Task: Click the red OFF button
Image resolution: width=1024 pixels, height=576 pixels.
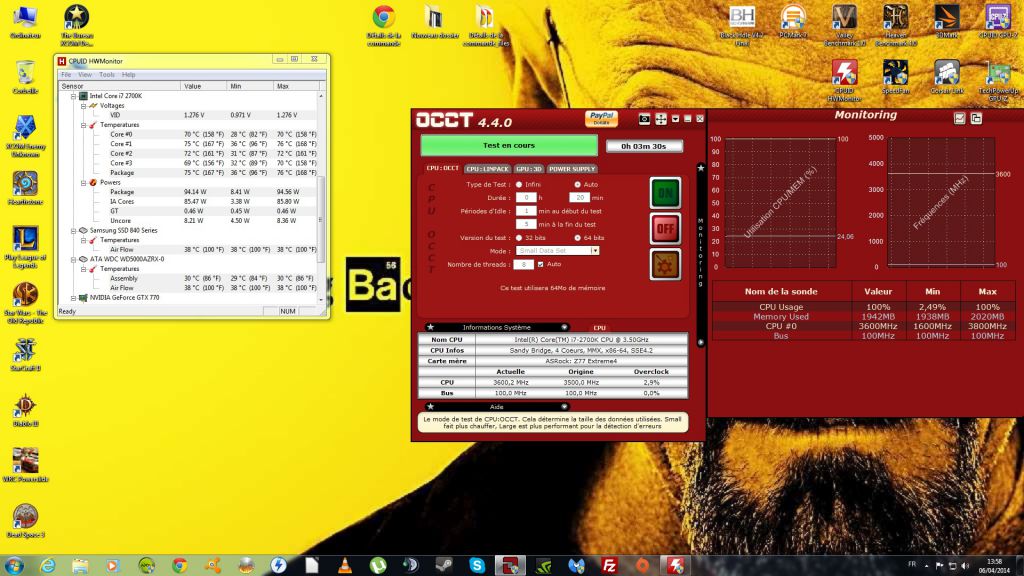Action: pos(665,229)
